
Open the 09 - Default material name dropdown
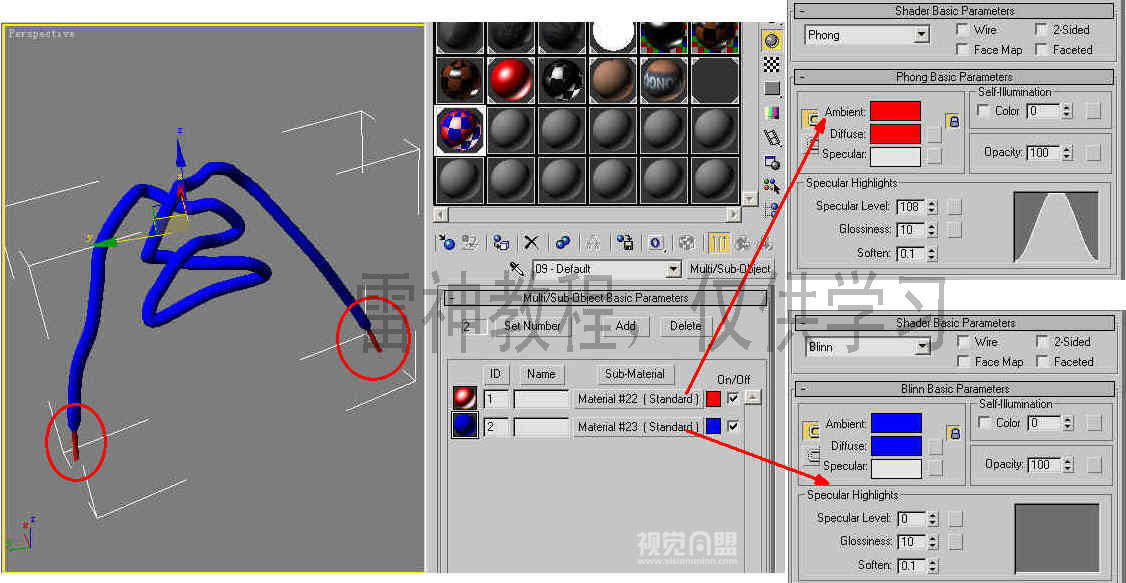tap(674, 270)
